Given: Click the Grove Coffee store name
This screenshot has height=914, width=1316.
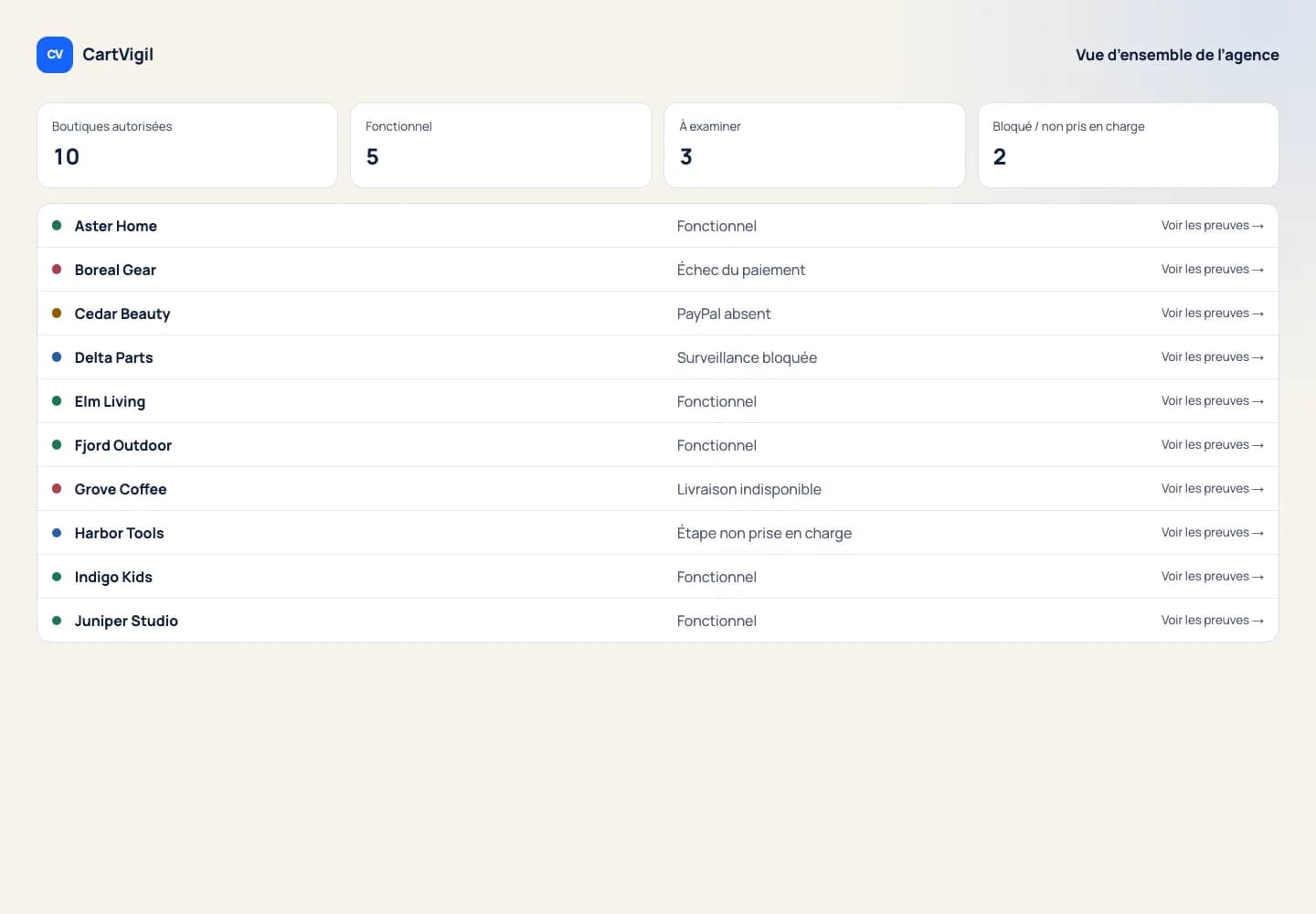Looking at the screenshot, I should tap(121, 489).
